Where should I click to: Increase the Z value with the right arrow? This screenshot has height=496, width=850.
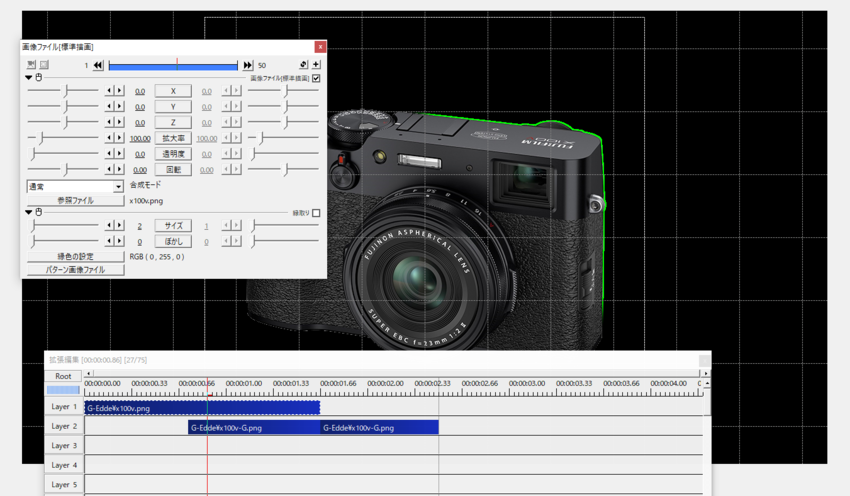pos(119,122)
